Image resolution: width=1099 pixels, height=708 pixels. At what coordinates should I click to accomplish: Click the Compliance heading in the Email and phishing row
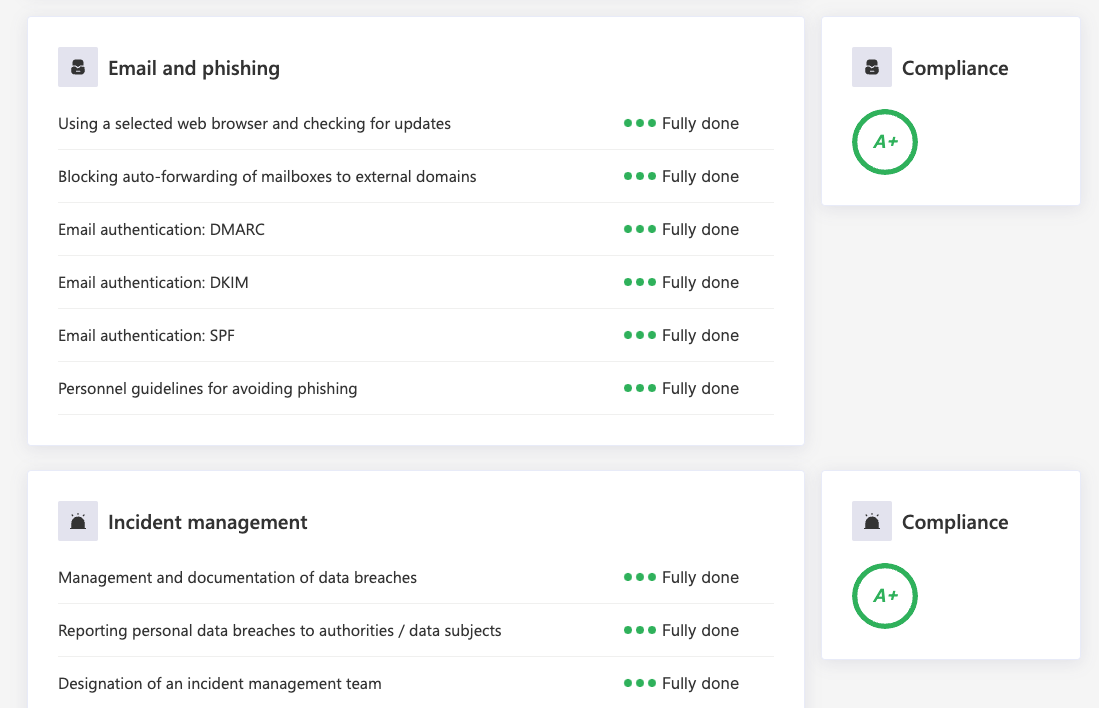[x=955, y=68]
